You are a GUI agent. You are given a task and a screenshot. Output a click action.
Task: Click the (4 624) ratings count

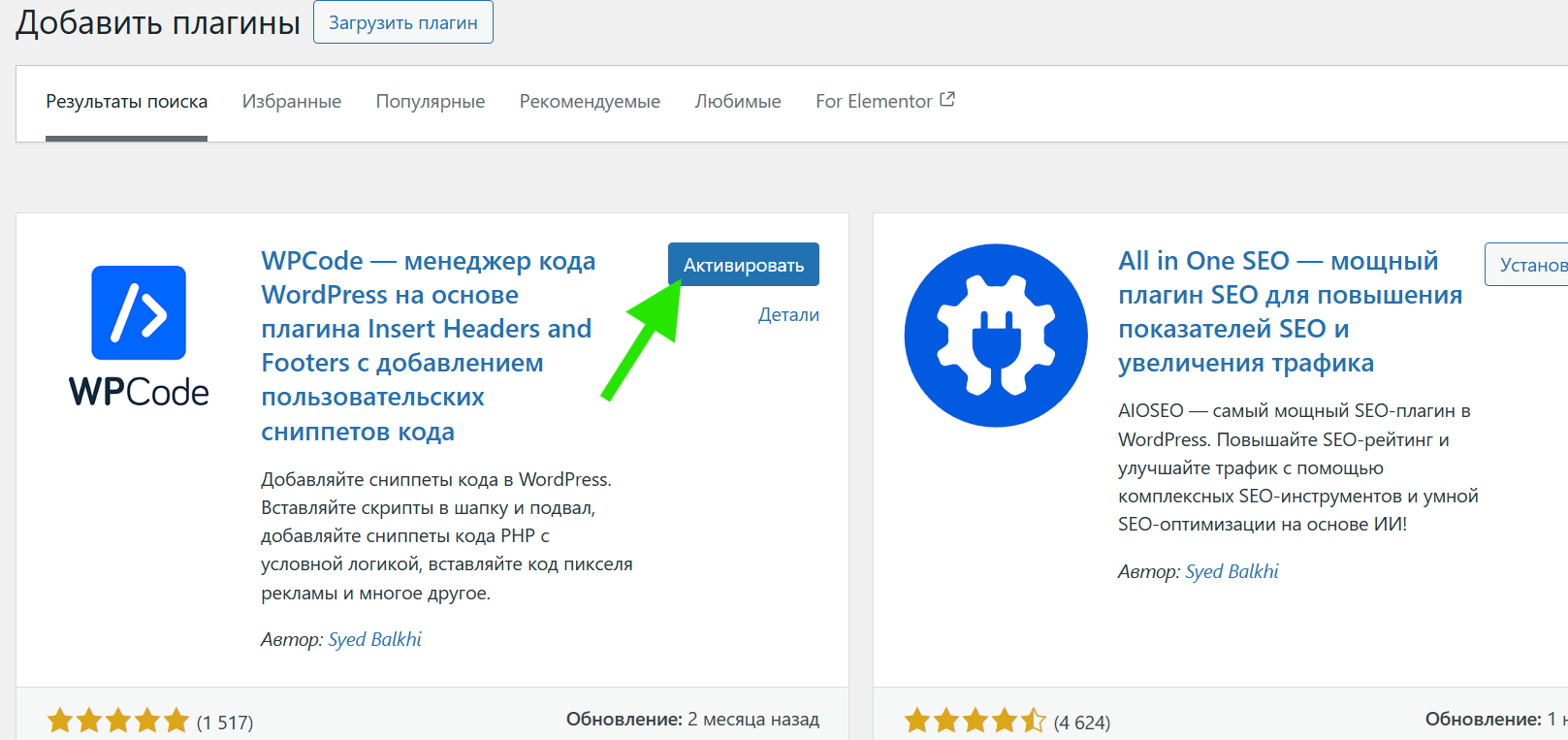pyautogui.click(x=1082, y=723)
